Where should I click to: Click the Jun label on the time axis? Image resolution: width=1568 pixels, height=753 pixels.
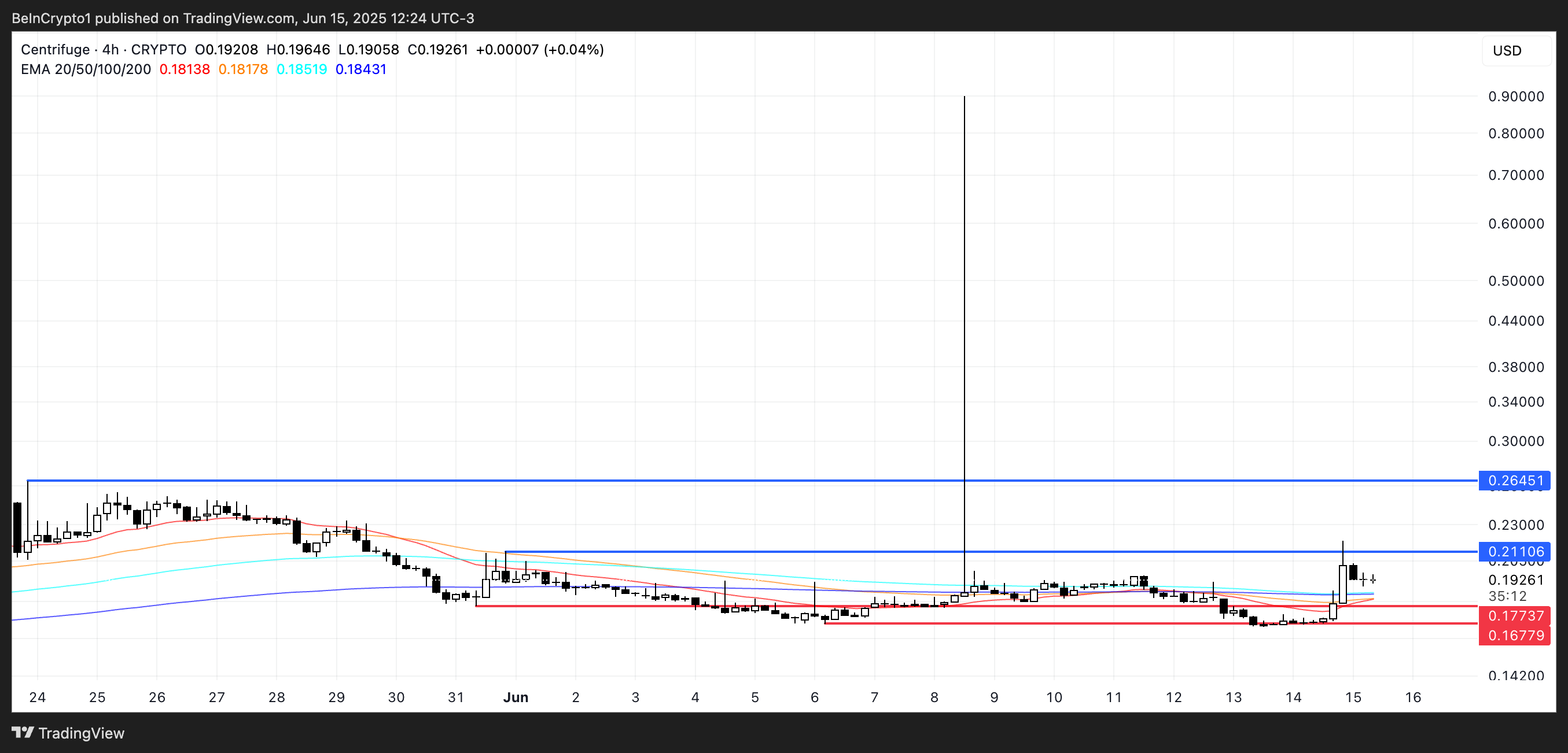pyautogui.click(x=517, y=697)
